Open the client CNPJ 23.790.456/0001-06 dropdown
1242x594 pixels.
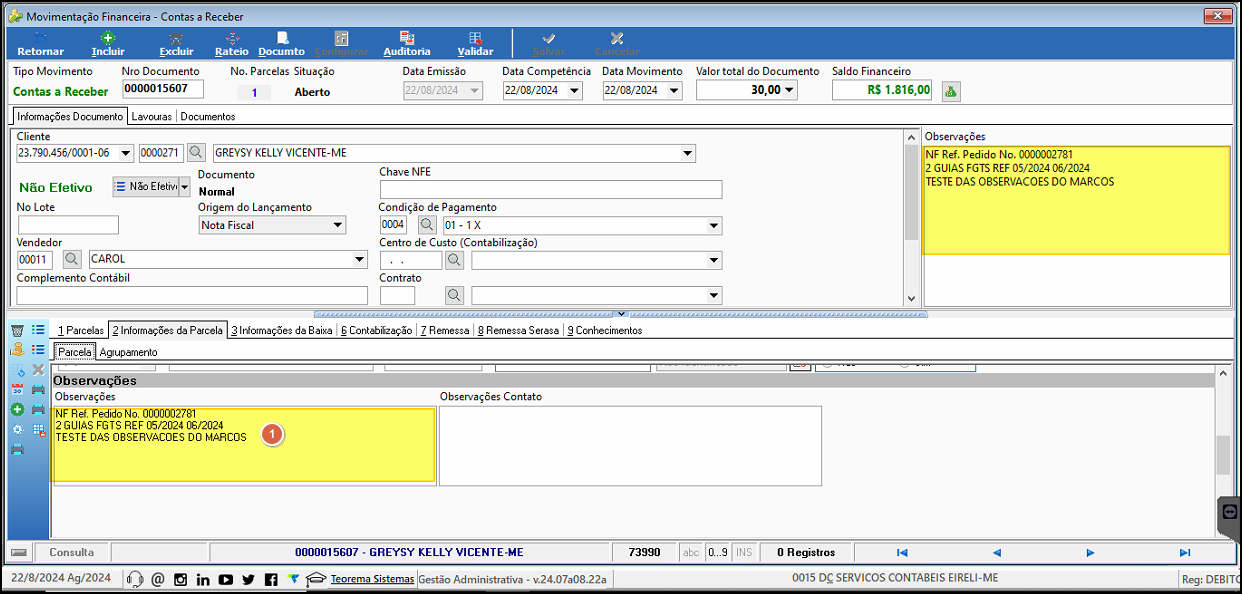click(x=125, y=153)
